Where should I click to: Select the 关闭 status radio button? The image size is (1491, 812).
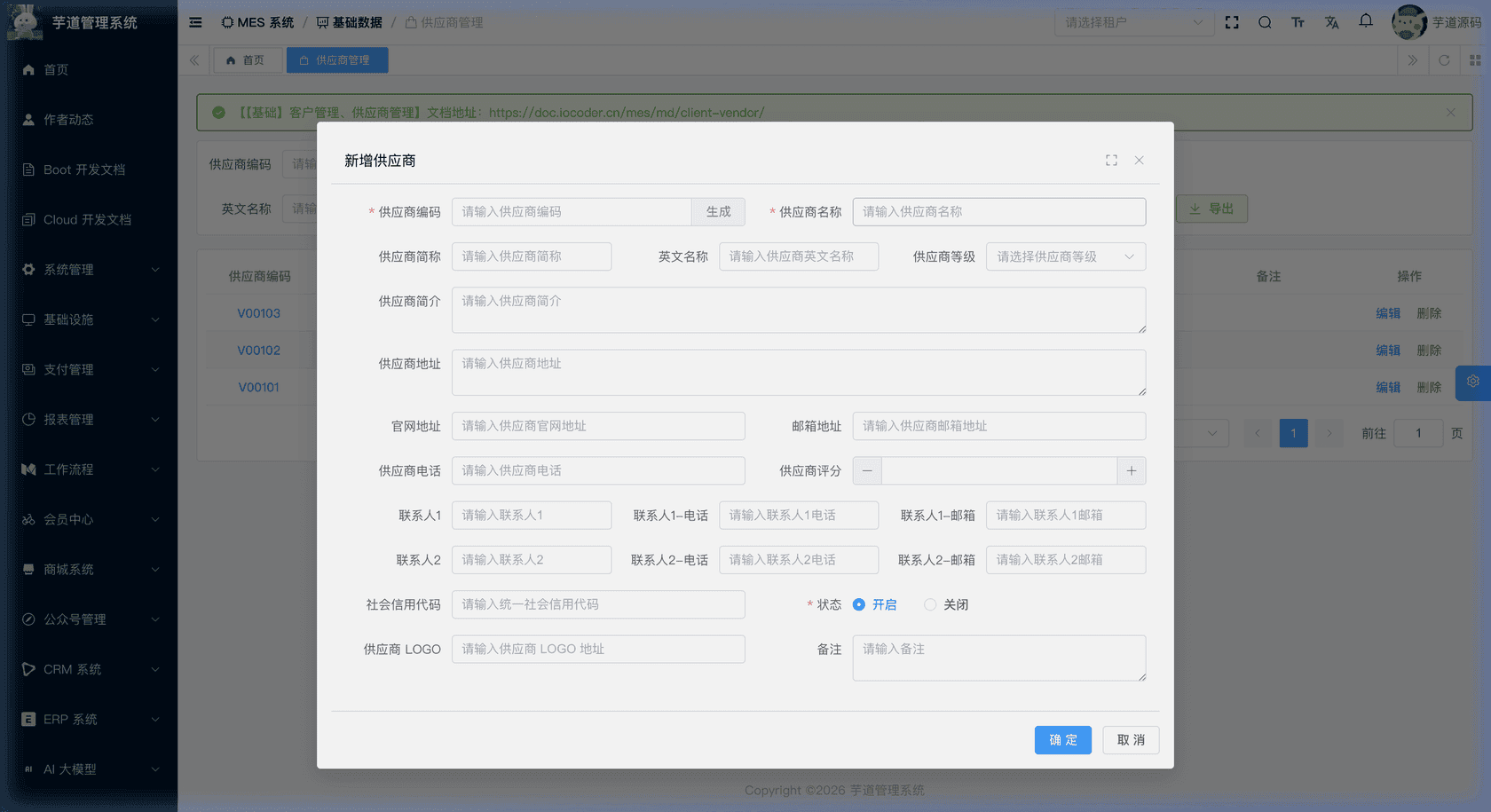click(x=929, y=604)
